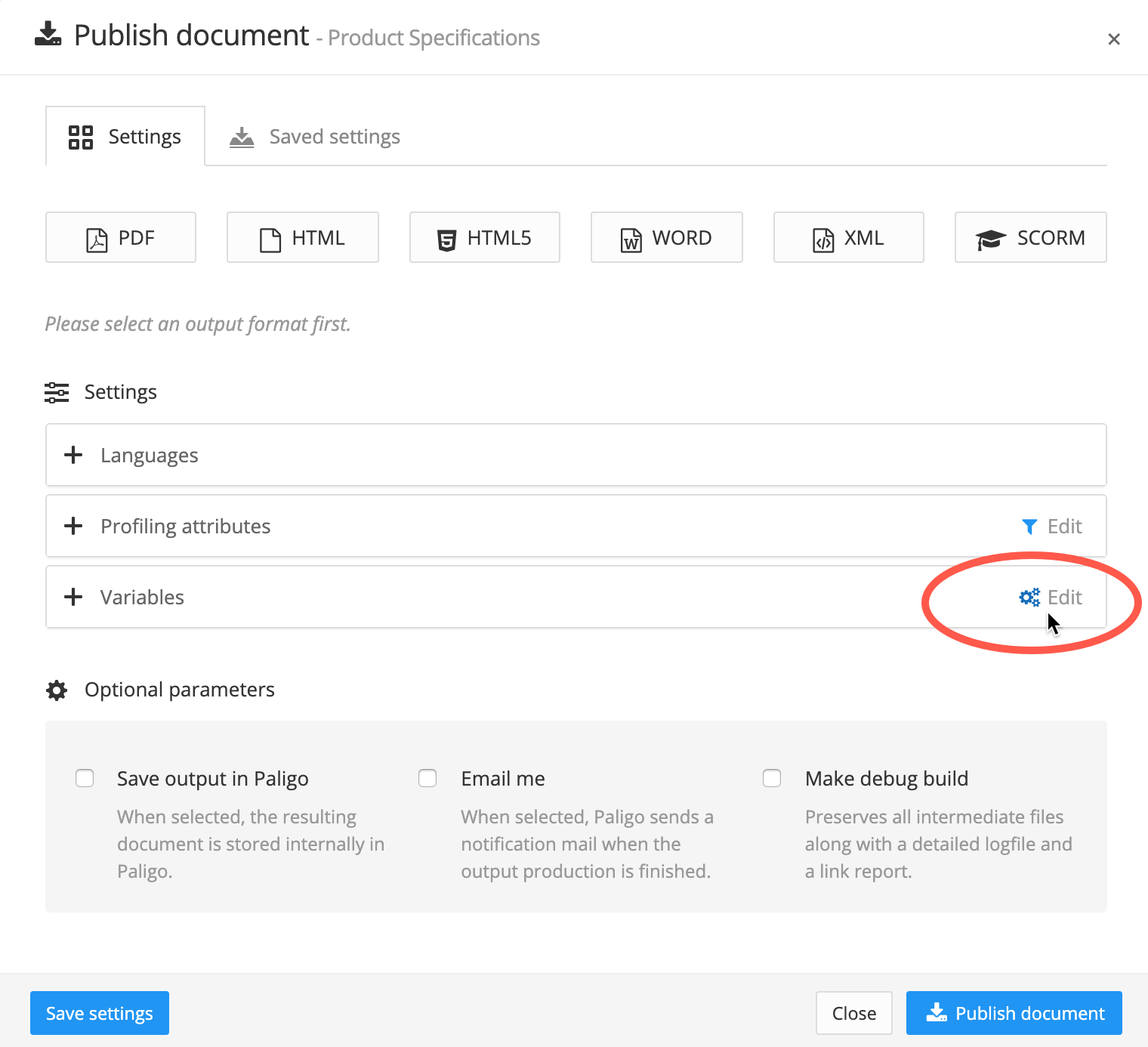This screenshot has width=1148, height=1047.
Task: Expand the Languages section
Action: tap(73, 456)
